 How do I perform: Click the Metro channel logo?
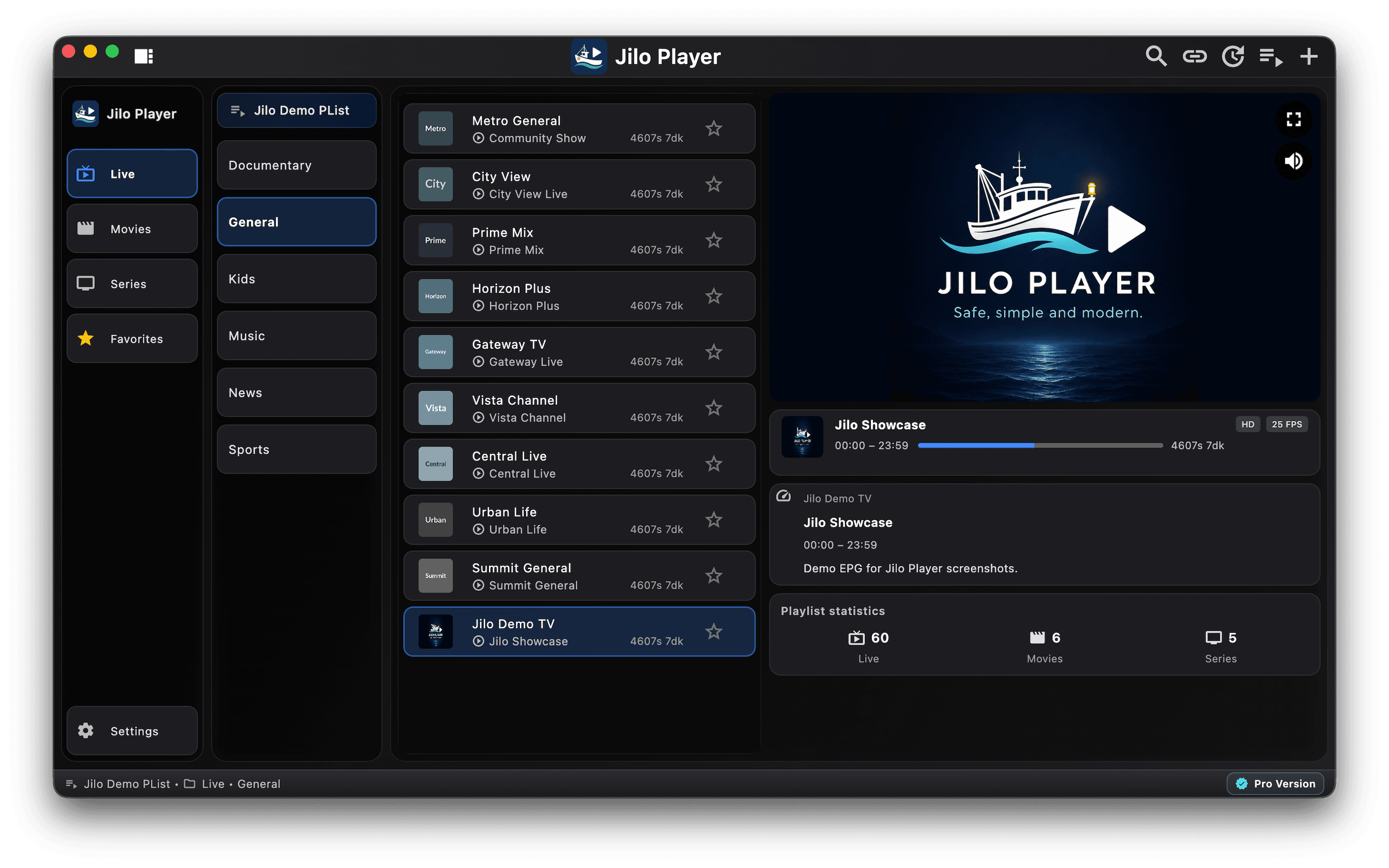tap(436, 129)
